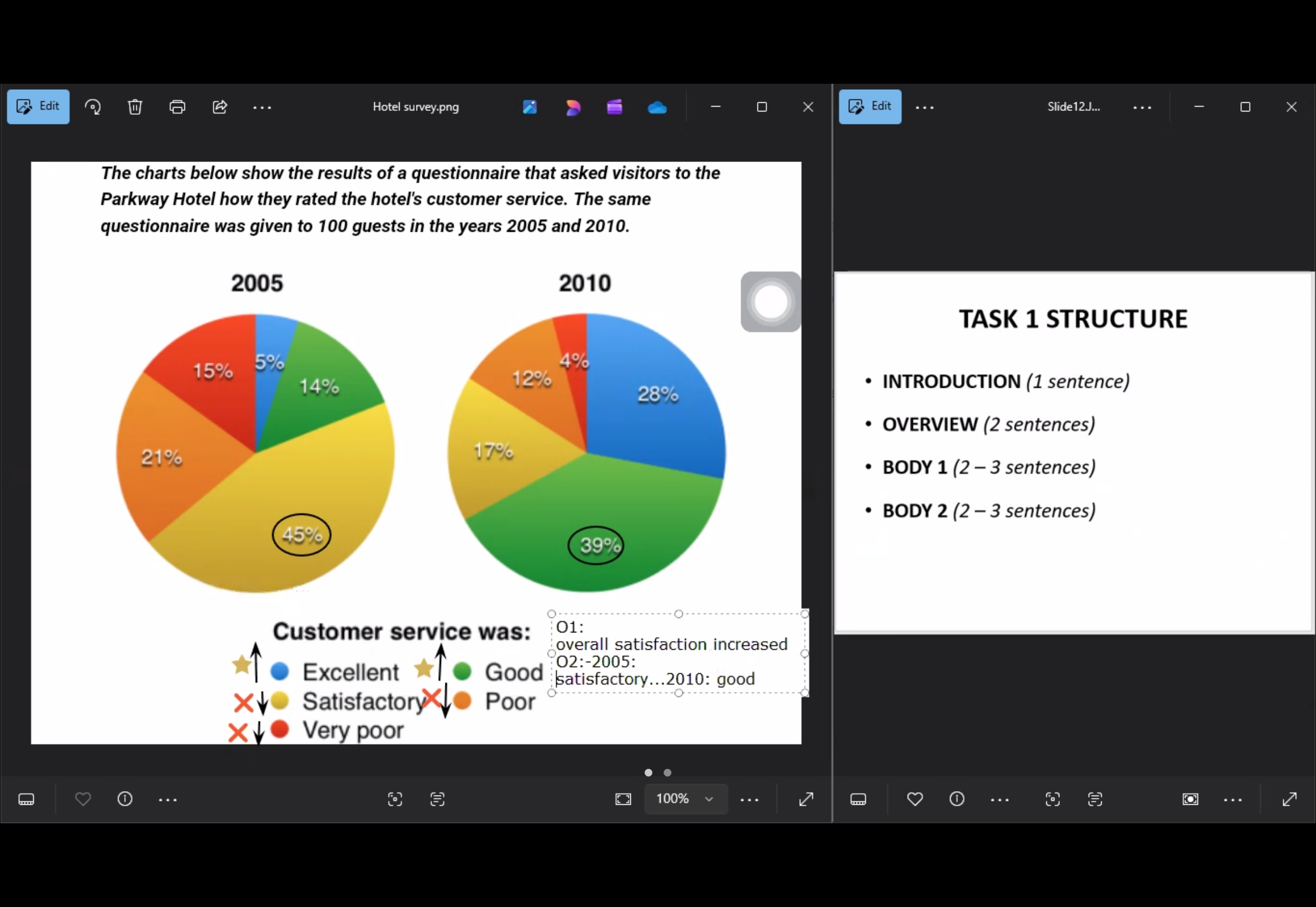This screenshot has height=907, width=1316.
Task: Click the rotate icon in Hotel survey toolbar
Action: click(92, 107)
